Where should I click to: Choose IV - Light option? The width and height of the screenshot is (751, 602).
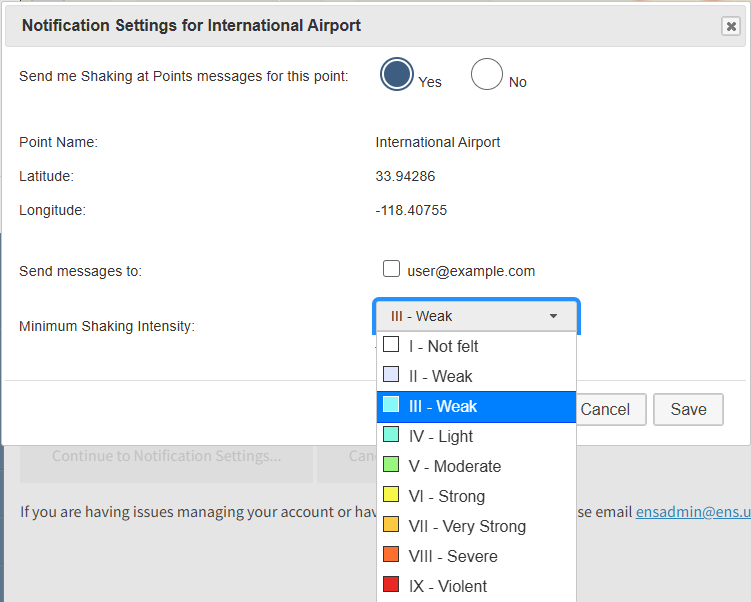(476, 436)
